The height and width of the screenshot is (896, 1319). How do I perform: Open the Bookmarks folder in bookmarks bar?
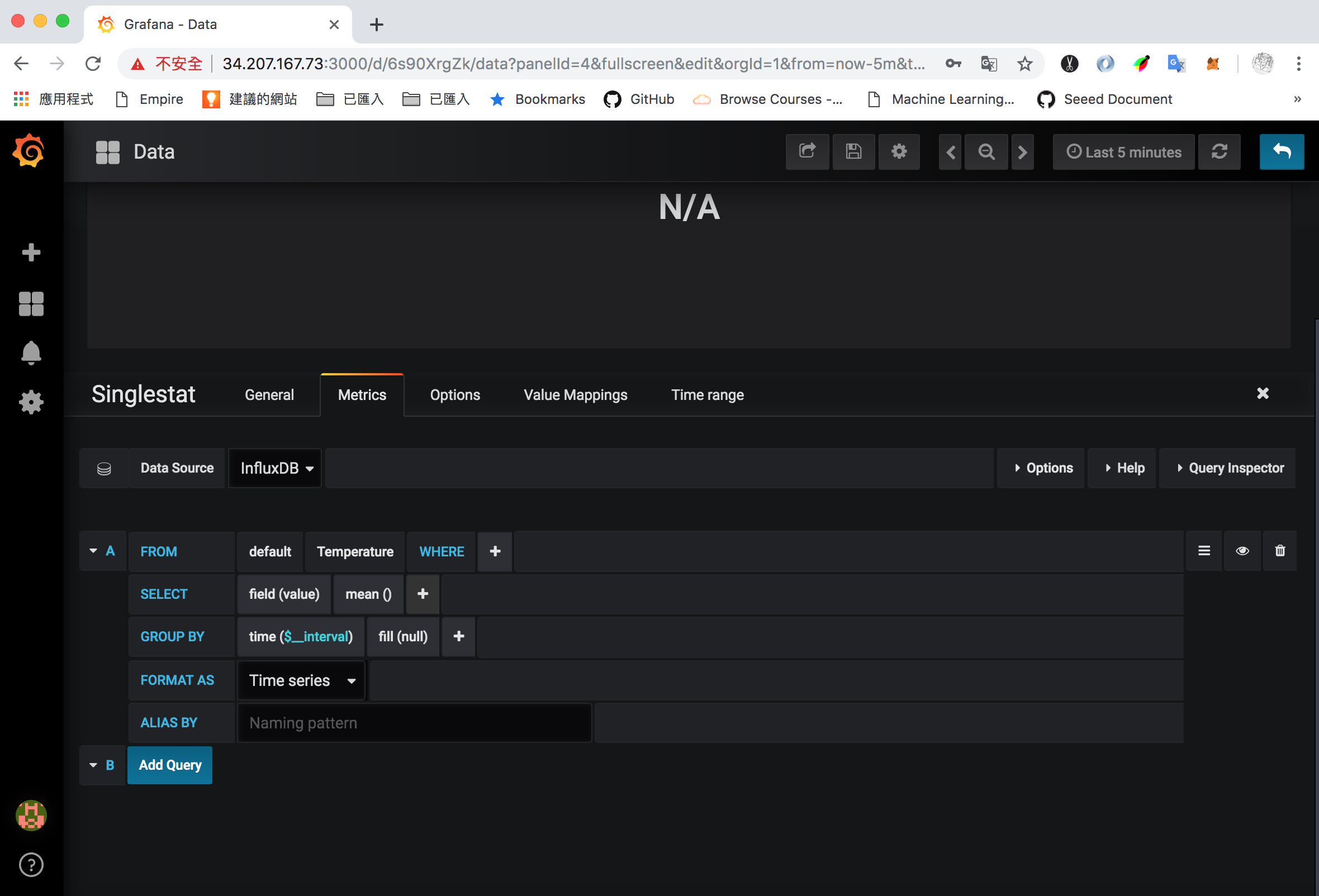(x=538, y=99)
